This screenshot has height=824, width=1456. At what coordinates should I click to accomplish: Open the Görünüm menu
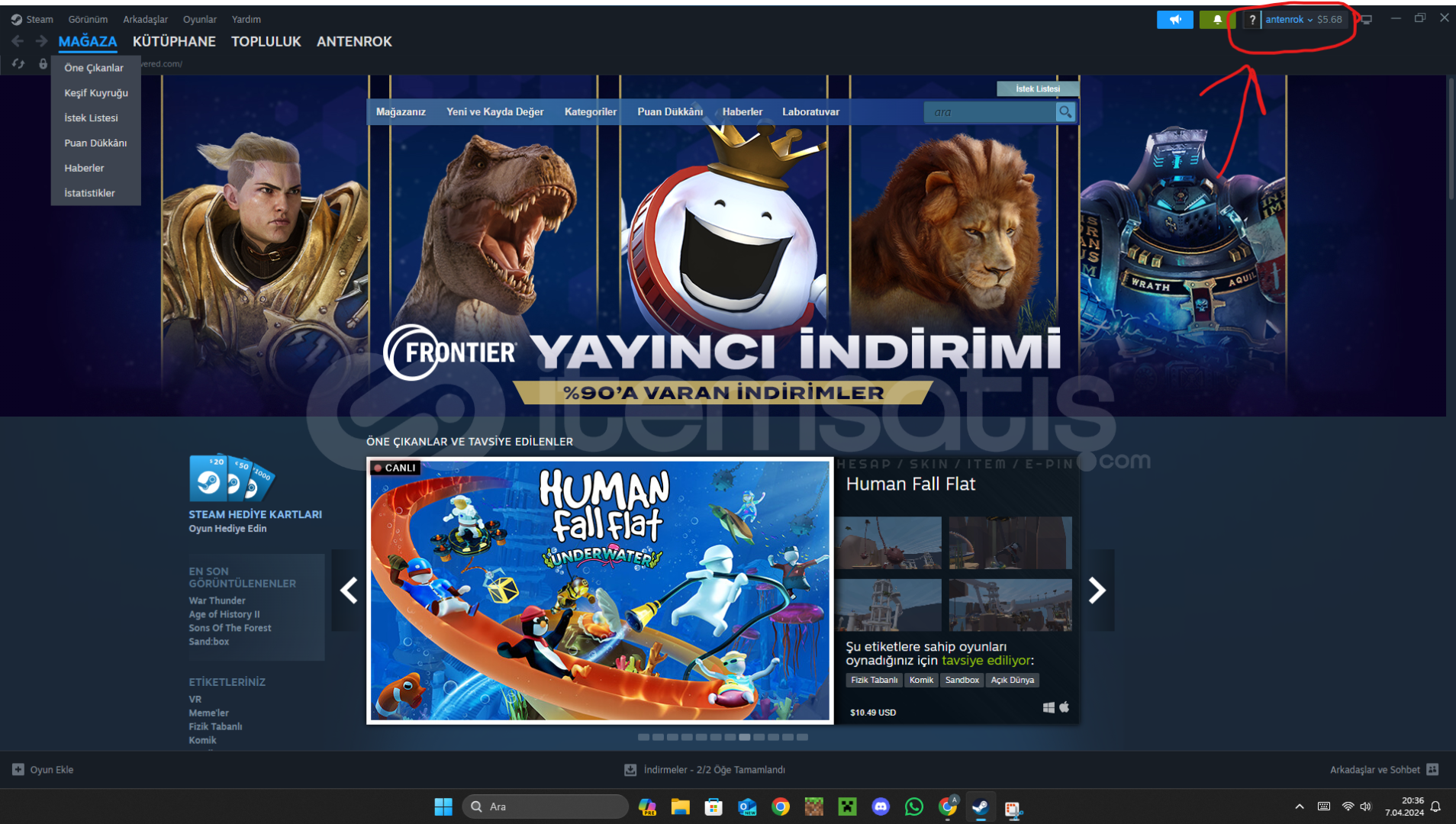88,19
